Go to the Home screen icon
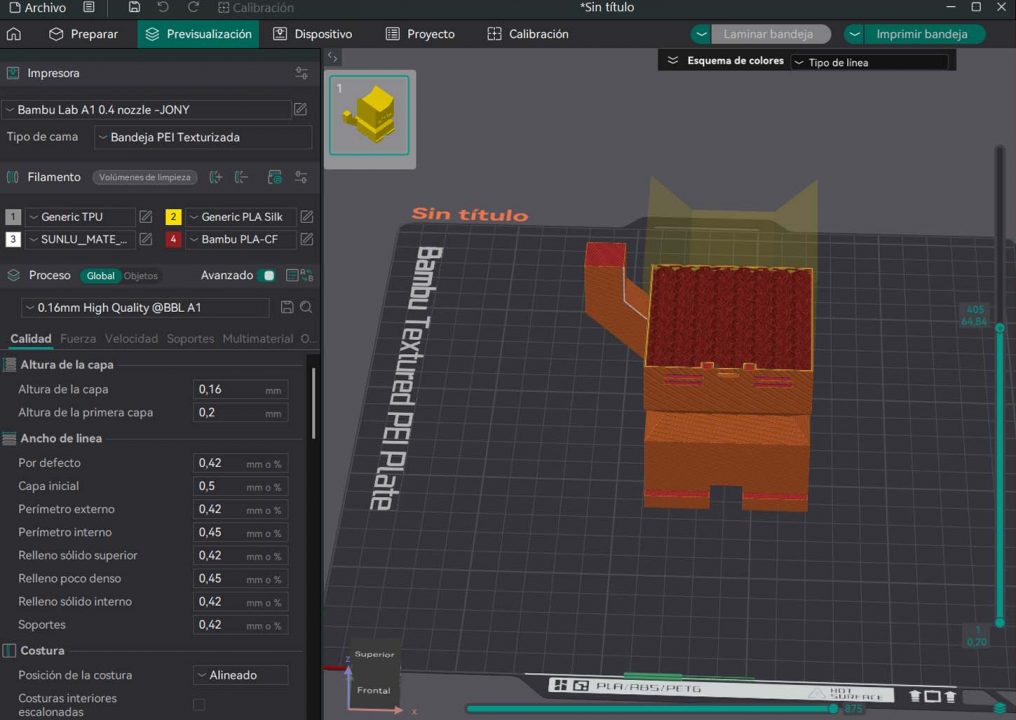Screen dimensions: 1016x720 (14, 34)
